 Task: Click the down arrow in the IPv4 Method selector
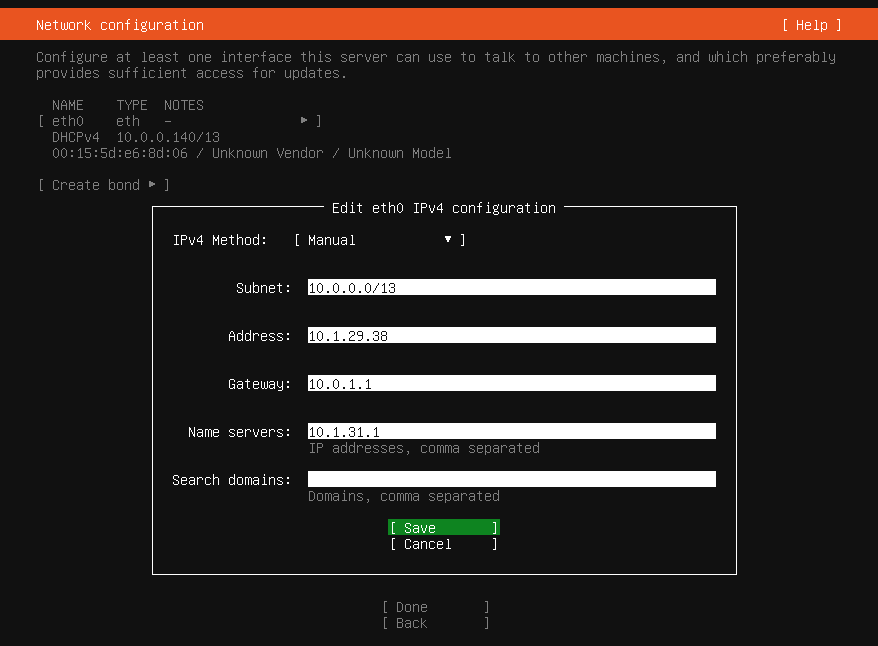pos(448,240)
